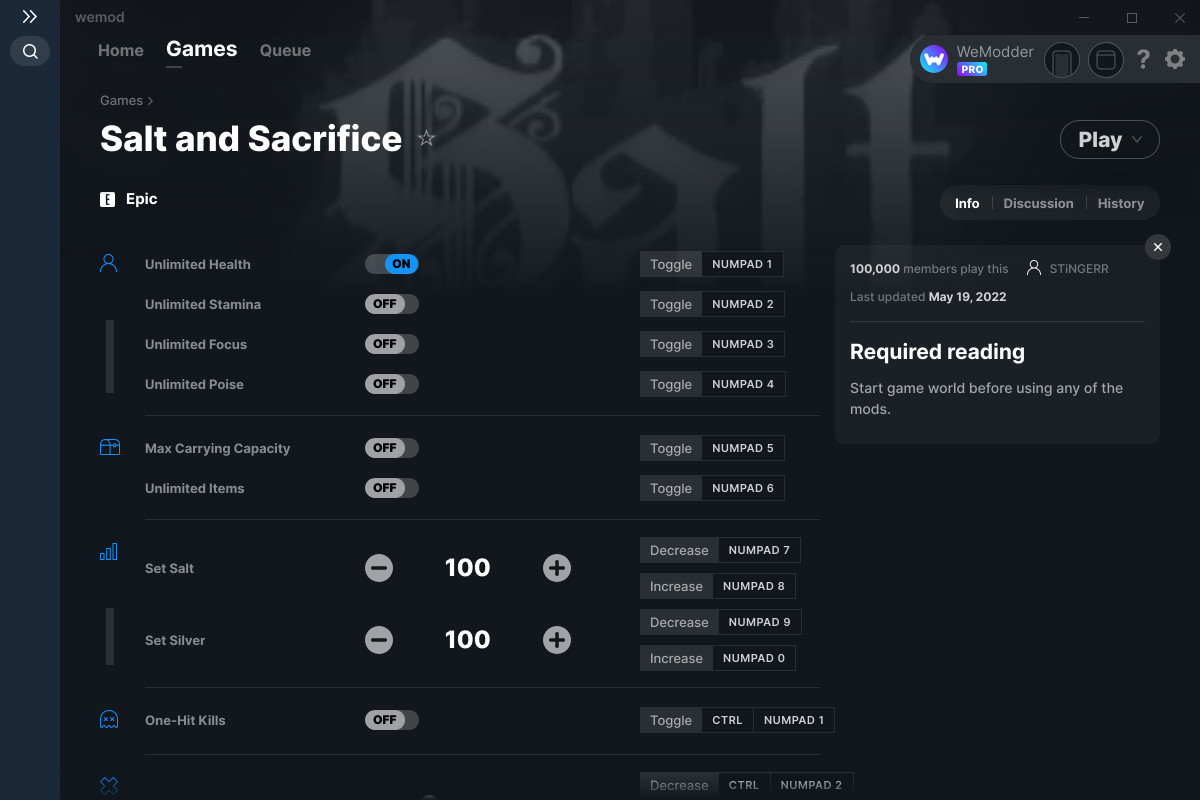The height and width of the screenshot is (800, 1200).
Task: Click the minus icon for Set Salt
Action: point(379,568)
